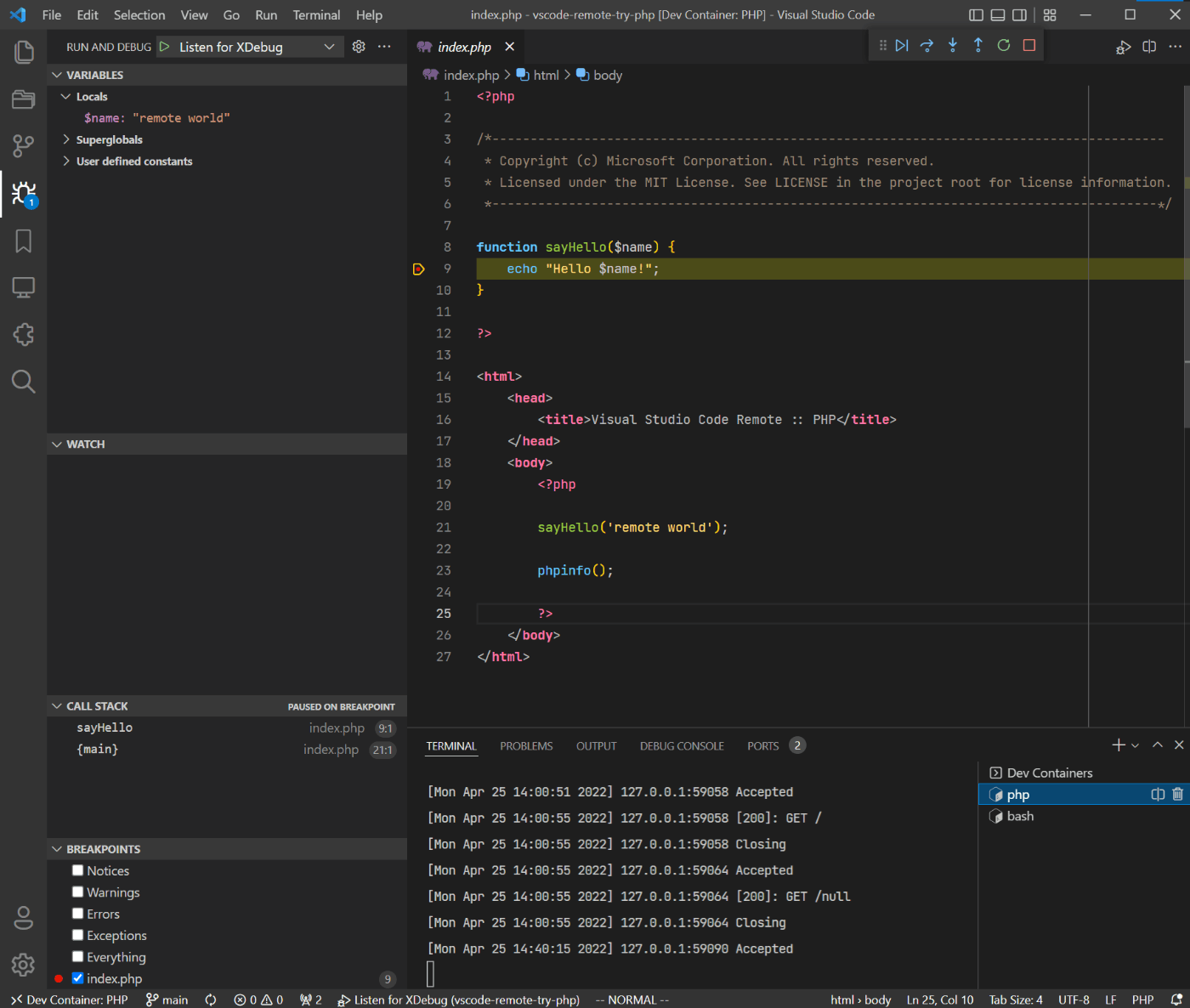This screenshot has width=1190, height=1008.
Task: Split the editor right
Action: pyautogui.click(x=1149, y=47)
